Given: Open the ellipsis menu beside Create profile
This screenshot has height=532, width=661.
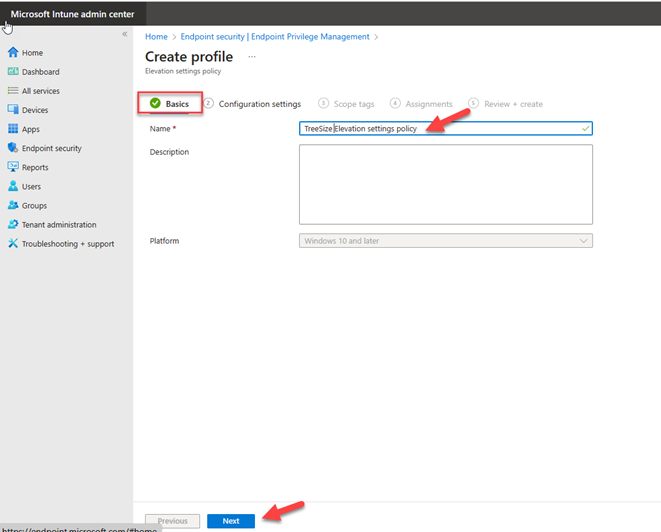Looking at the screenshot, I should pyautogui.click(x=252, y=56).
